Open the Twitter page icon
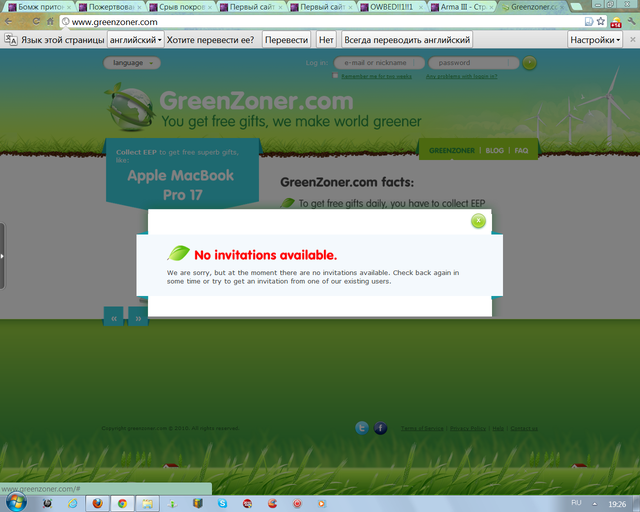The width and height of the screenshot is (640, 512). [362, 428]
